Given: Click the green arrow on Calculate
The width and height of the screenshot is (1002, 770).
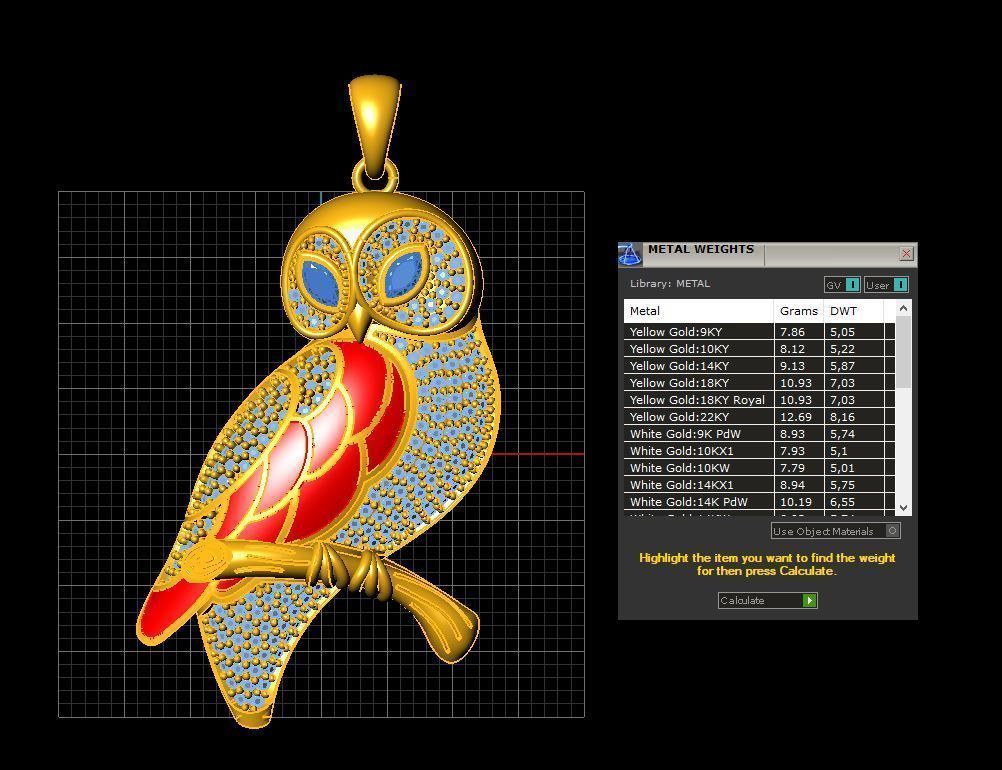Looking at the screenshot, I should pyautogui.click(x=810, y=601).
